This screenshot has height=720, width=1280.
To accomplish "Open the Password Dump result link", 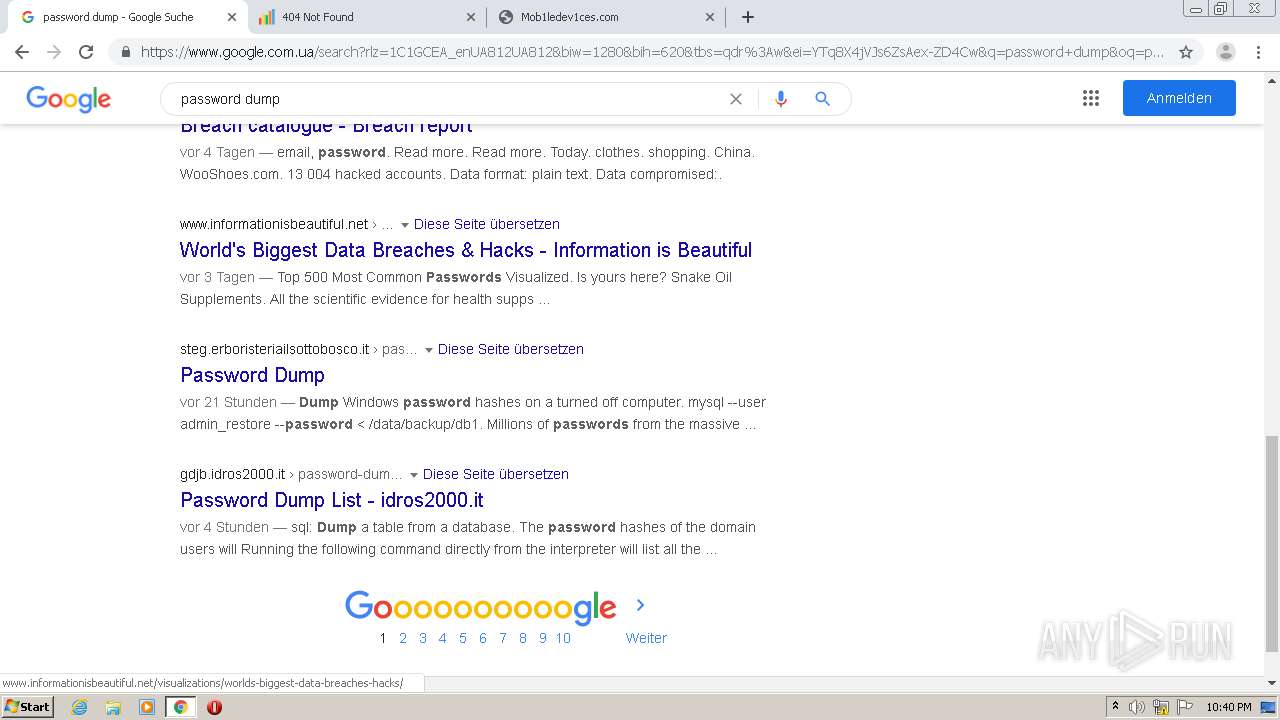I will (x=252, y=375).
